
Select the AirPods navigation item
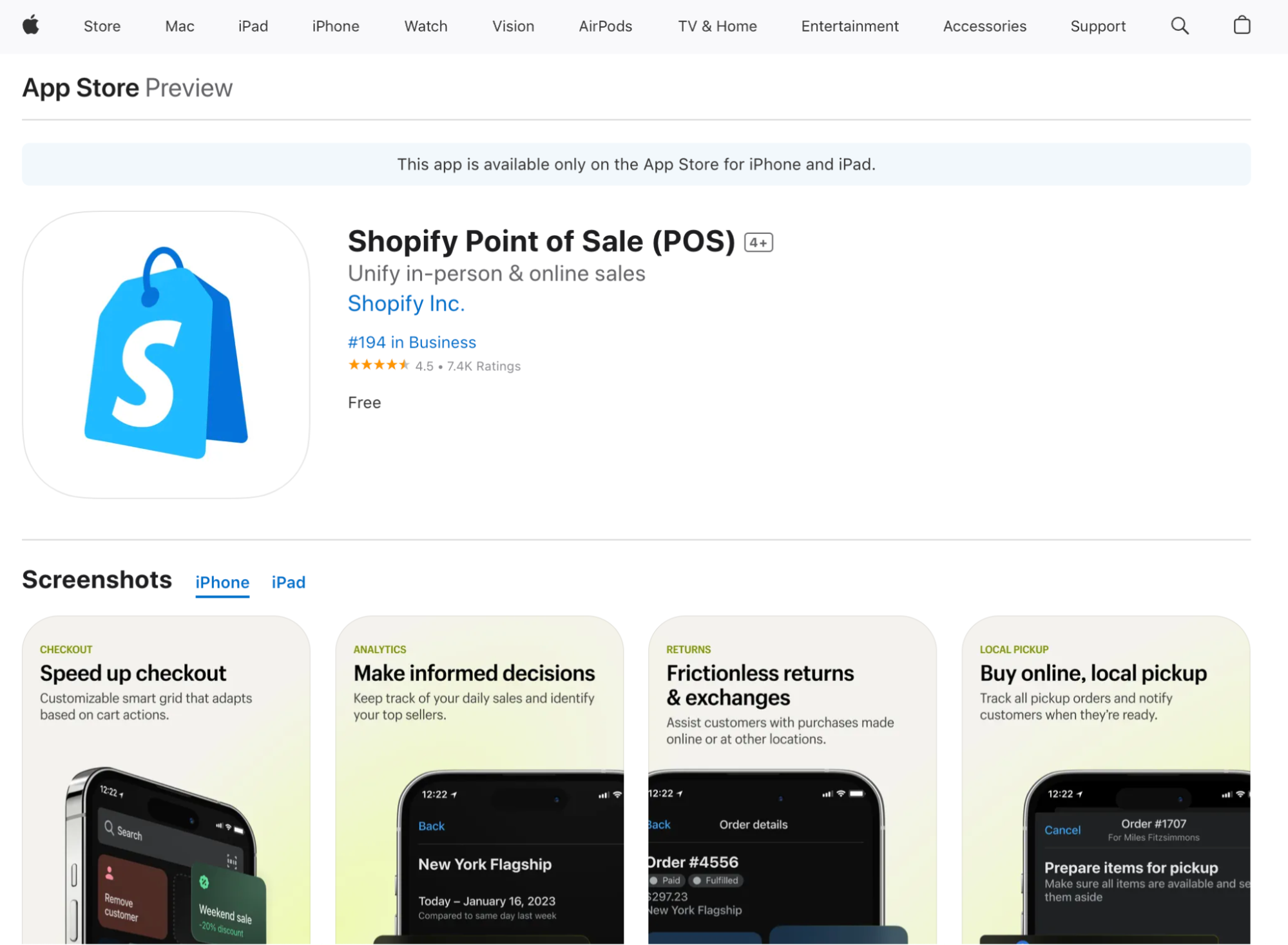604,26
